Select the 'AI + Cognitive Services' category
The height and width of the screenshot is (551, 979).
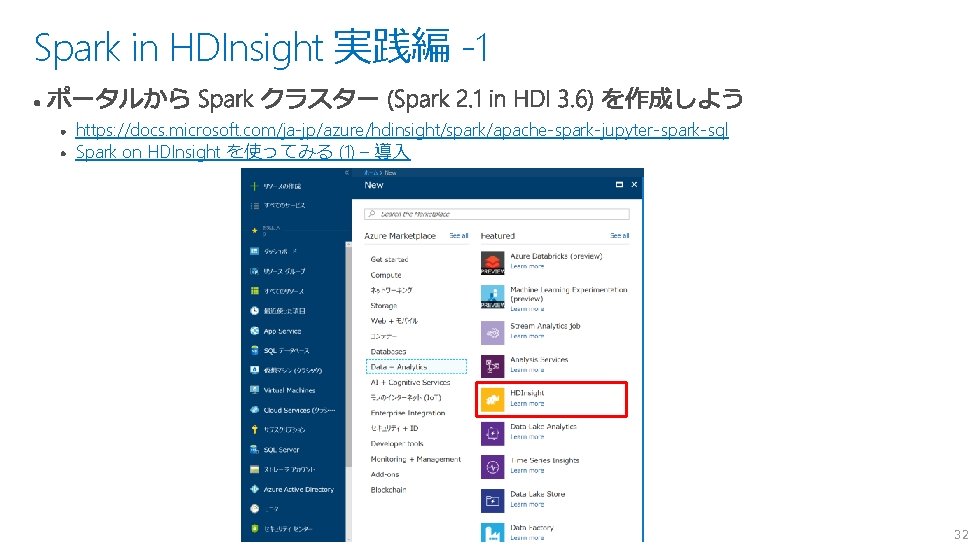[x=410, y=383]
